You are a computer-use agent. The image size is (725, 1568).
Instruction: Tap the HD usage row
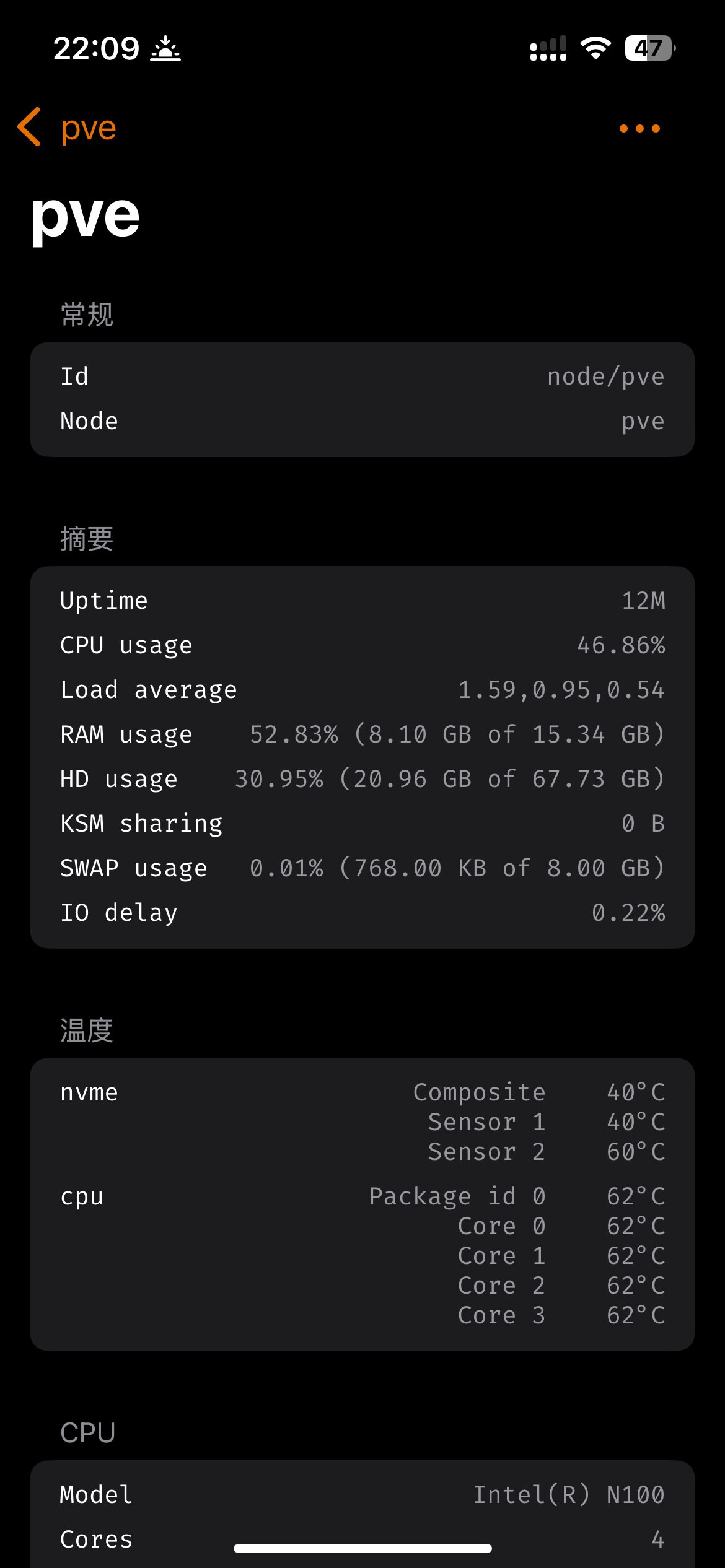362,779
